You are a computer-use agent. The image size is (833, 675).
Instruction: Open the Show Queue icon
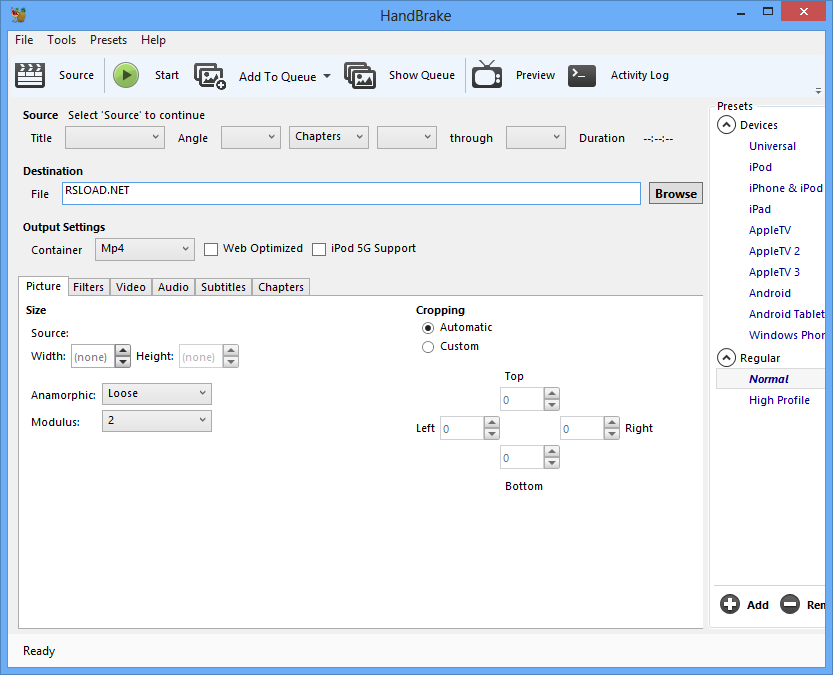pyautogui.click(x=360, y=75)
